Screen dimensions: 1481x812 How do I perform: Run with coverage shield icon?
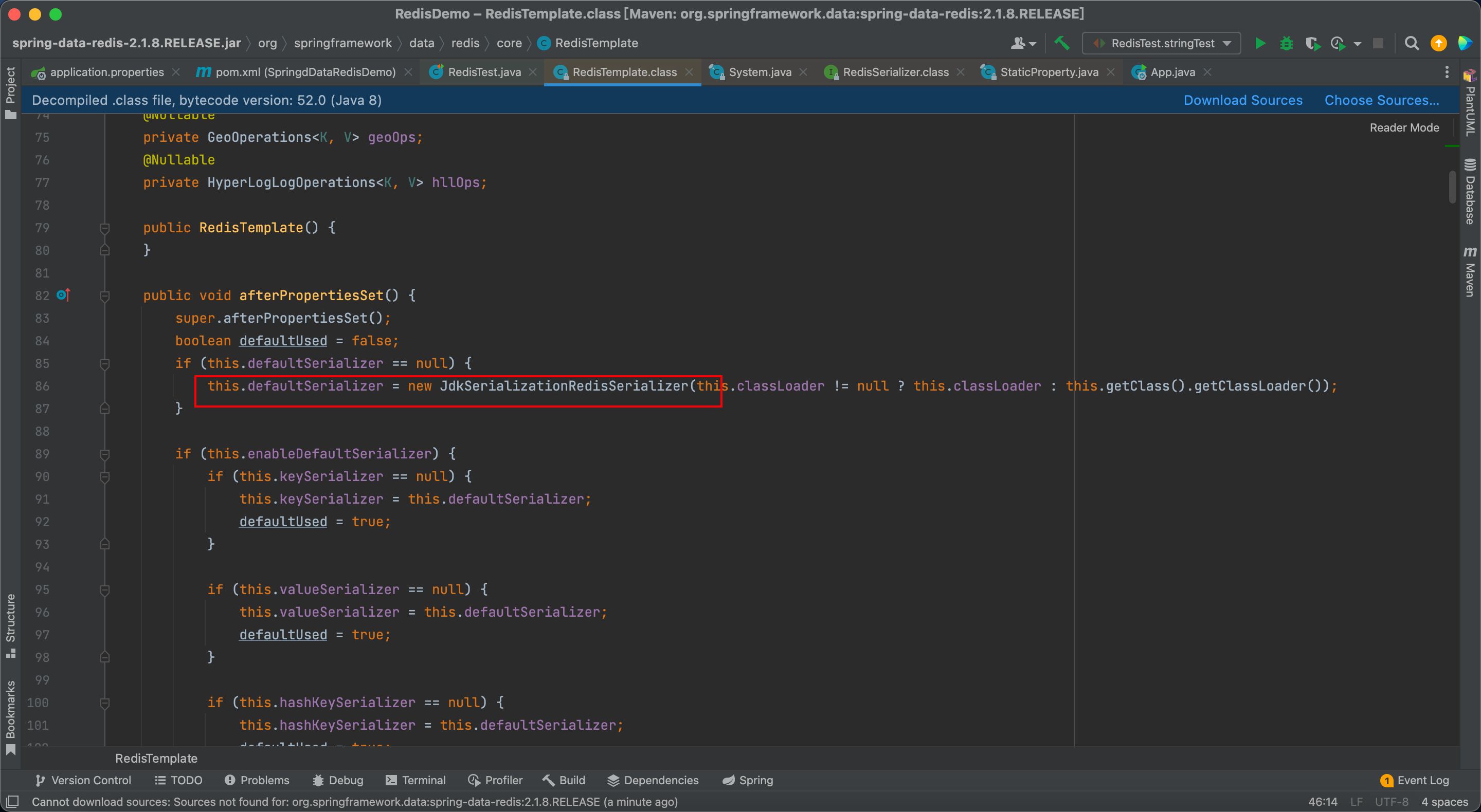tap(1312, 44)
